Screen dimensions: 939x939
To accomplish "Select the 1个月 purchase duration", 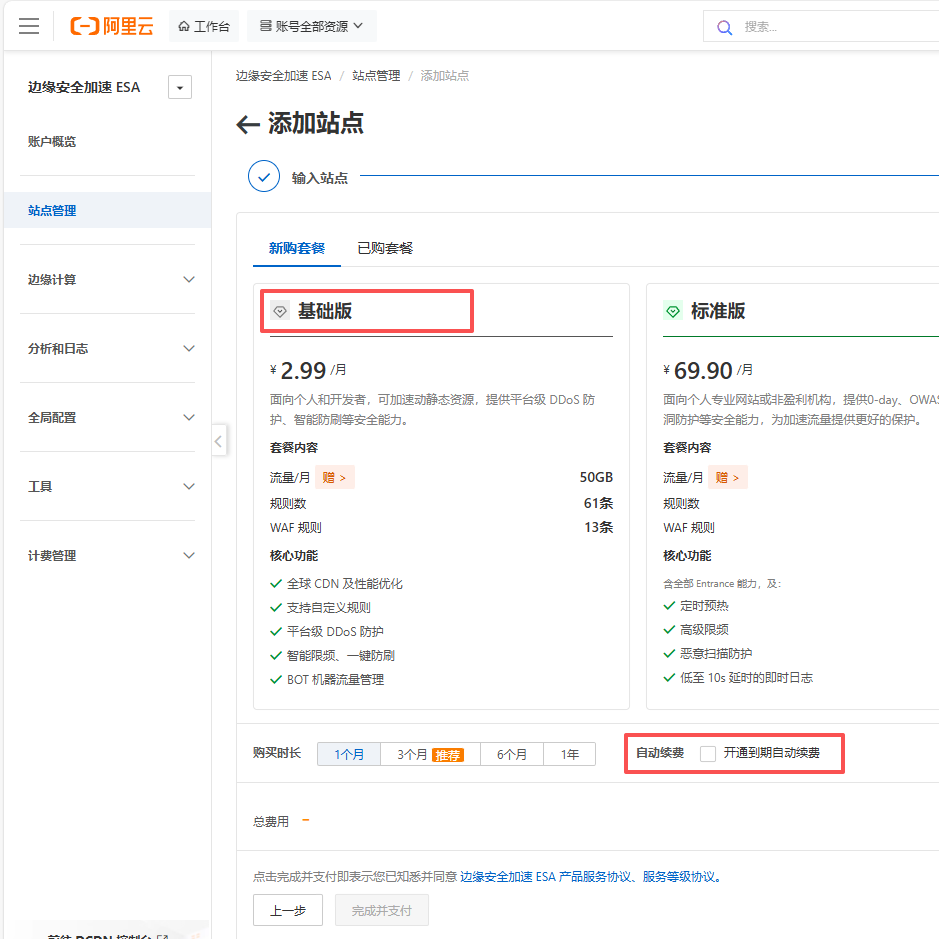I will tap(349, 754).
